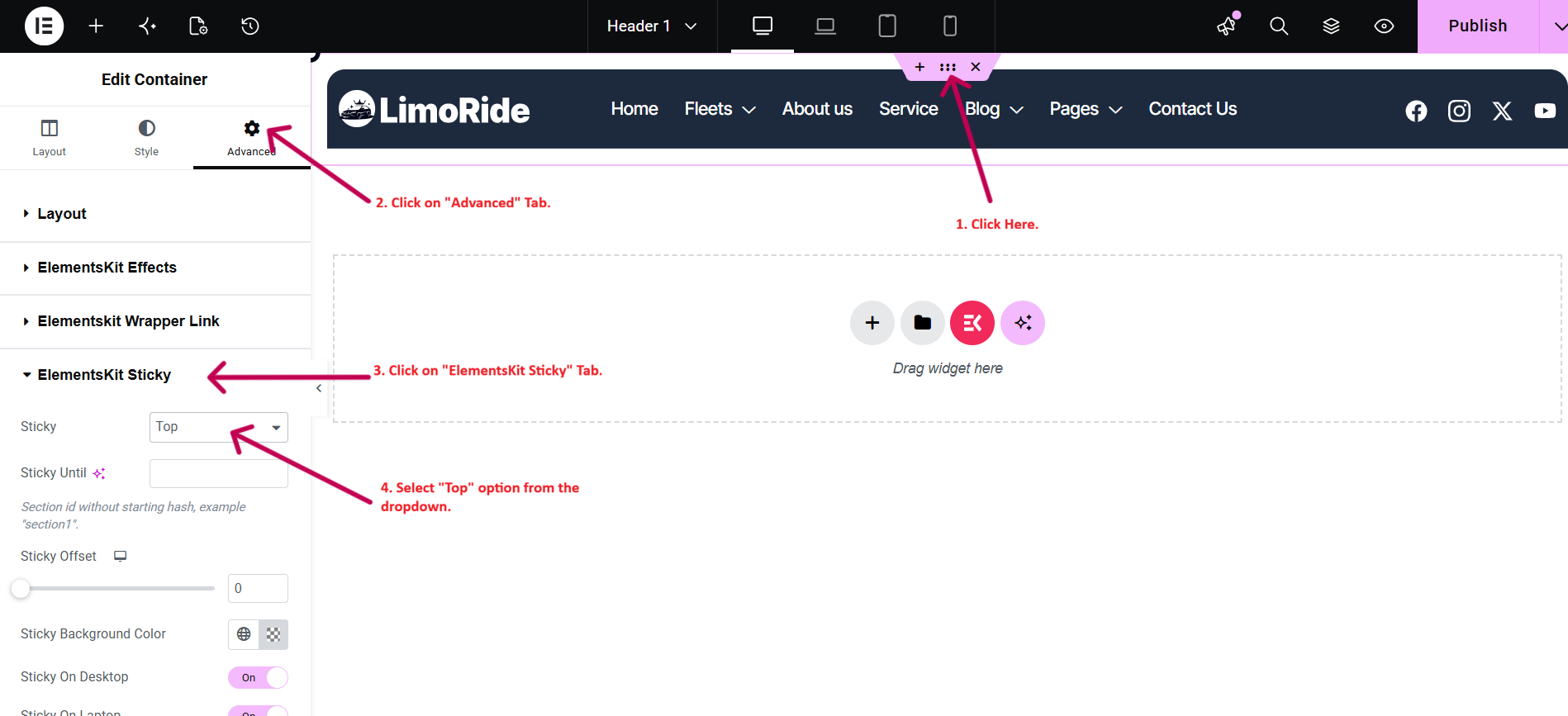Switch to Tablet device view
Image resolution: width=1568 pixels, height=716 pixels.
[x=887, y=26]
